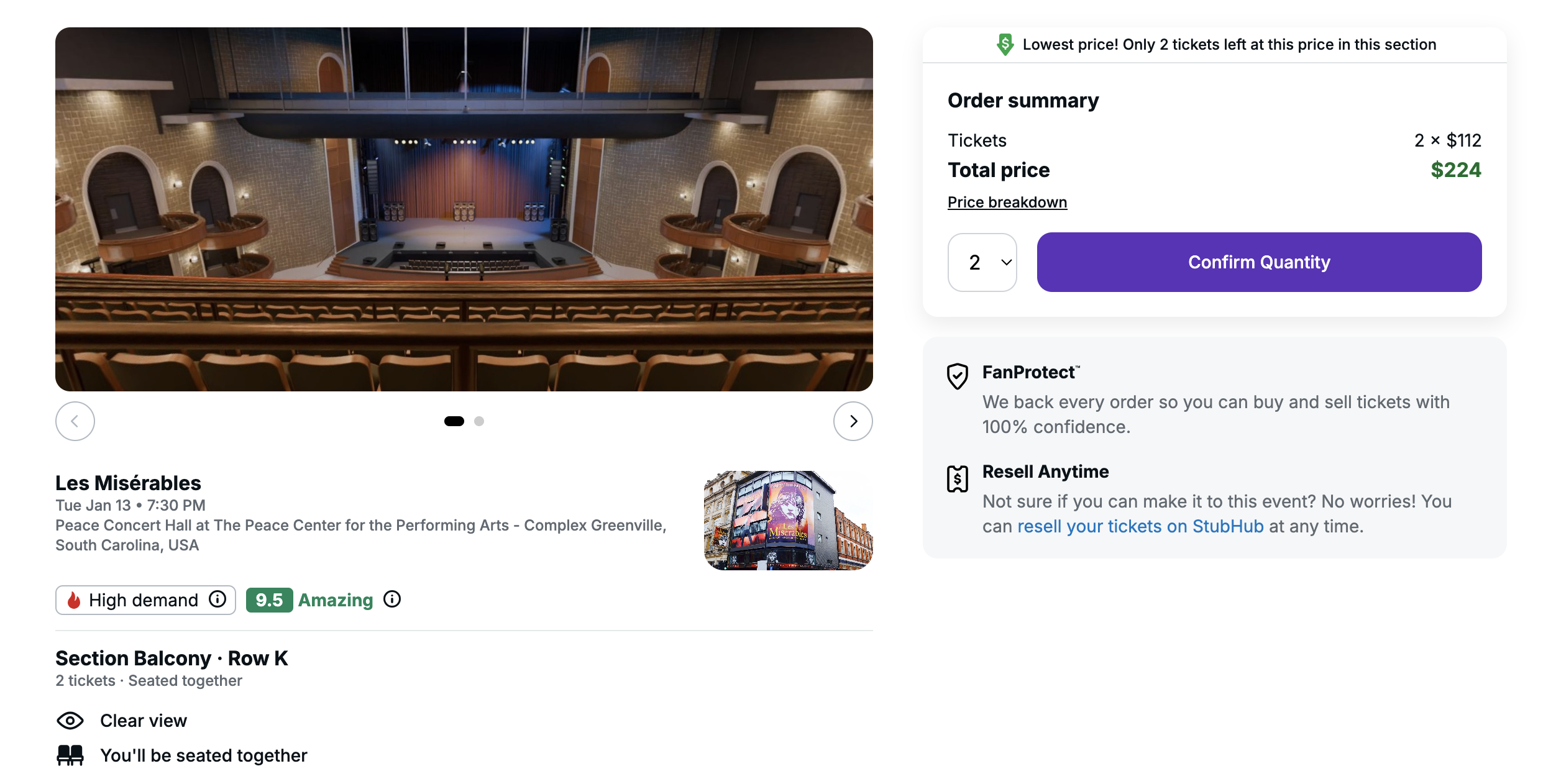This screenshot has width=1556, height=784.
Task: Select the second carousel dot
Action: click(x=478, y=421)
